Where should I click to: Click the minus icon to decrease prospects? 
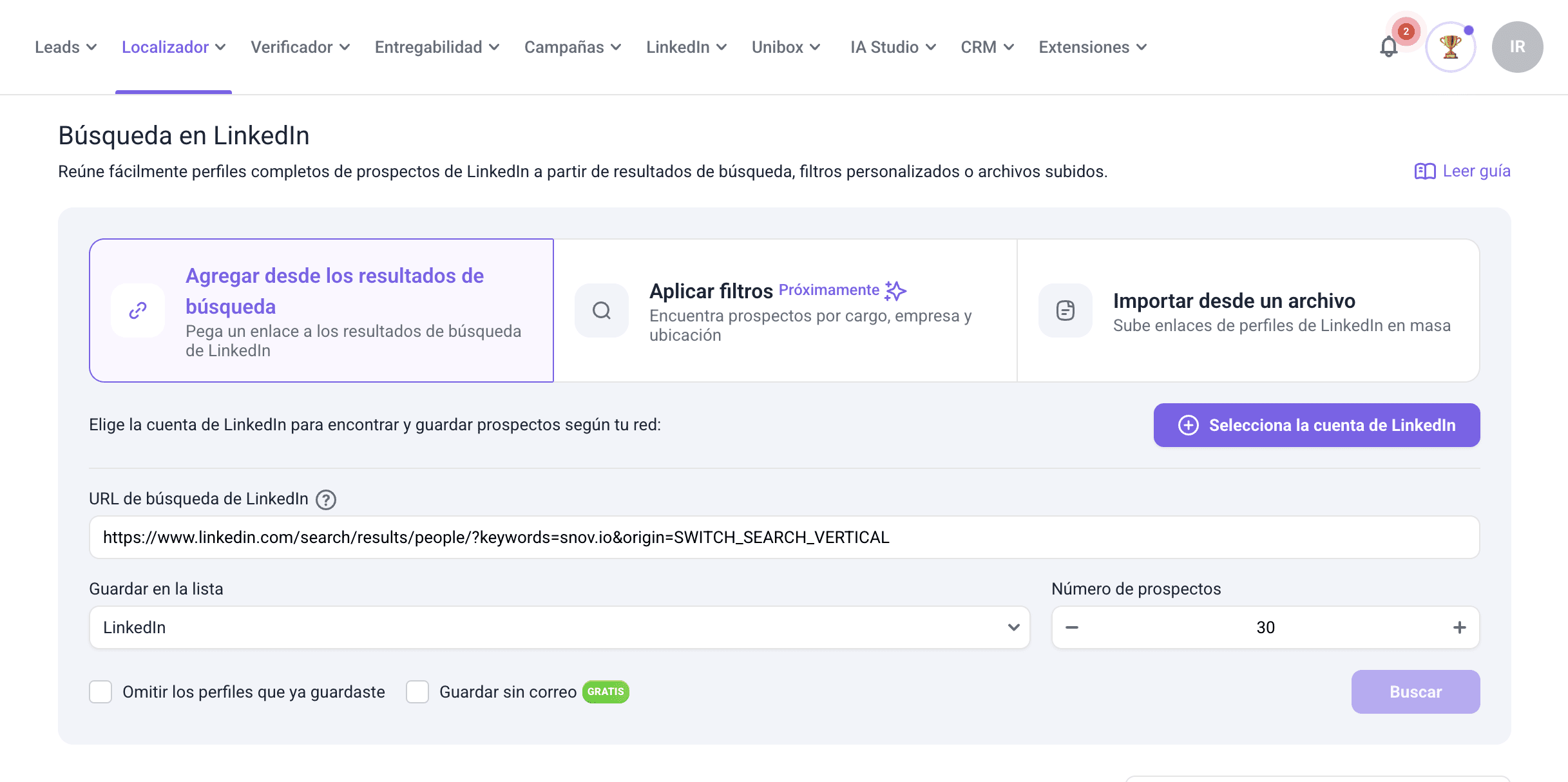(x=1072, y=627)
